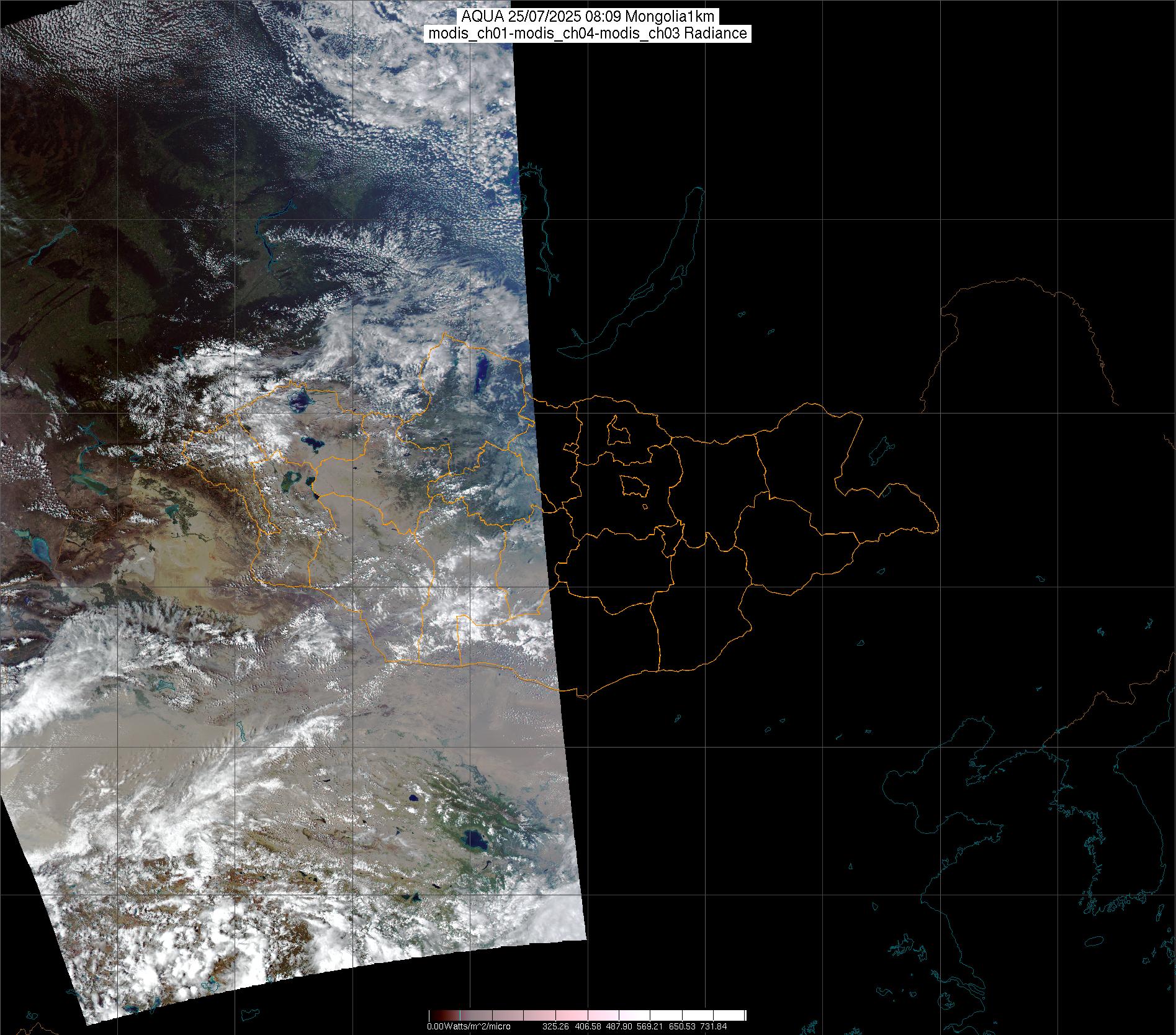Click the radiance color scale bar
The width and height of the screenshot is (1176, 1035).
point(587,1015)
